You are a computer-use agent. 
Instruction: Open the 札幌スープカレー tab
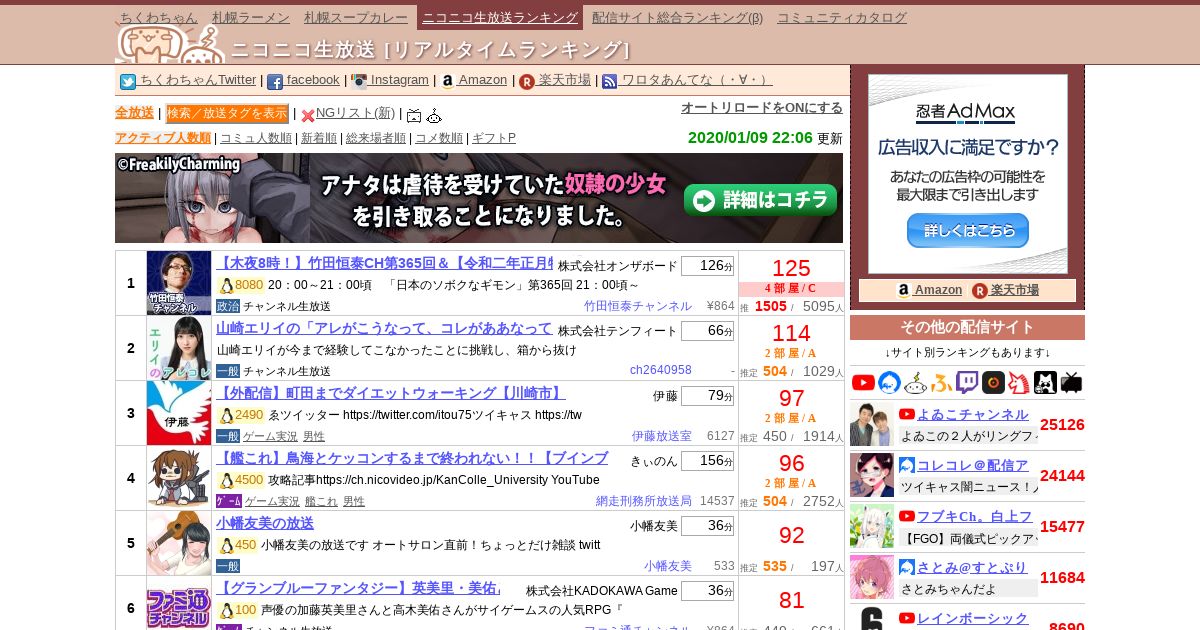[357, 17]
